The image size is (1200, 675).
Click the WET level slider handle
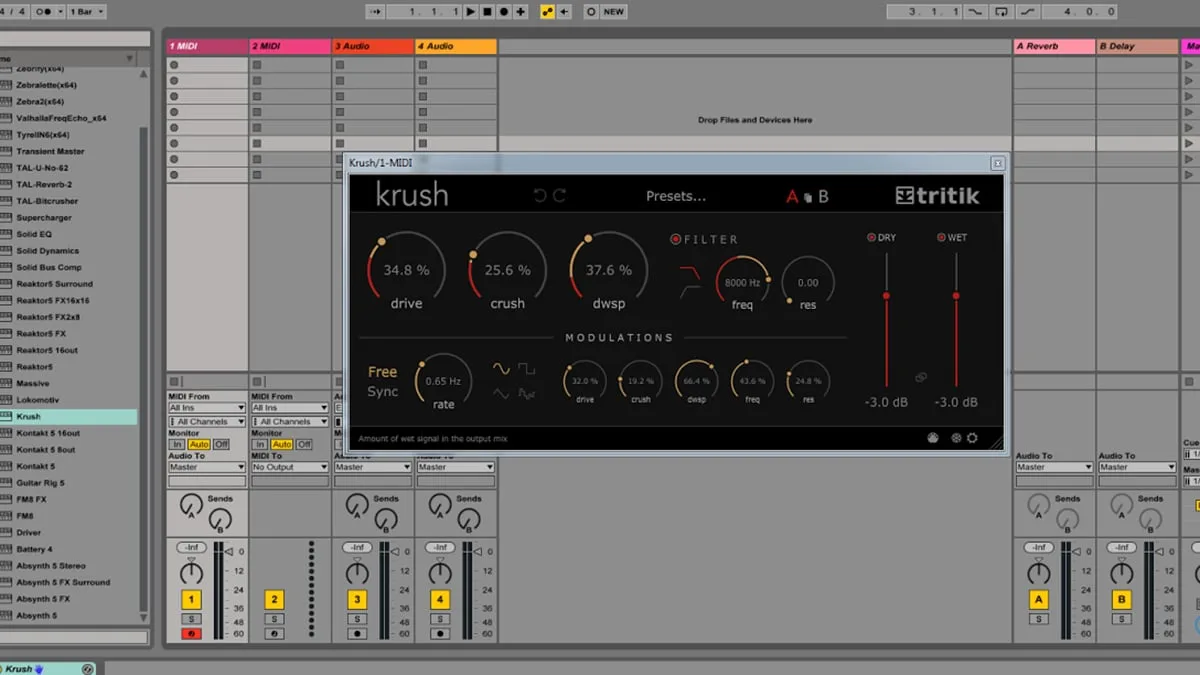(956, 296)
